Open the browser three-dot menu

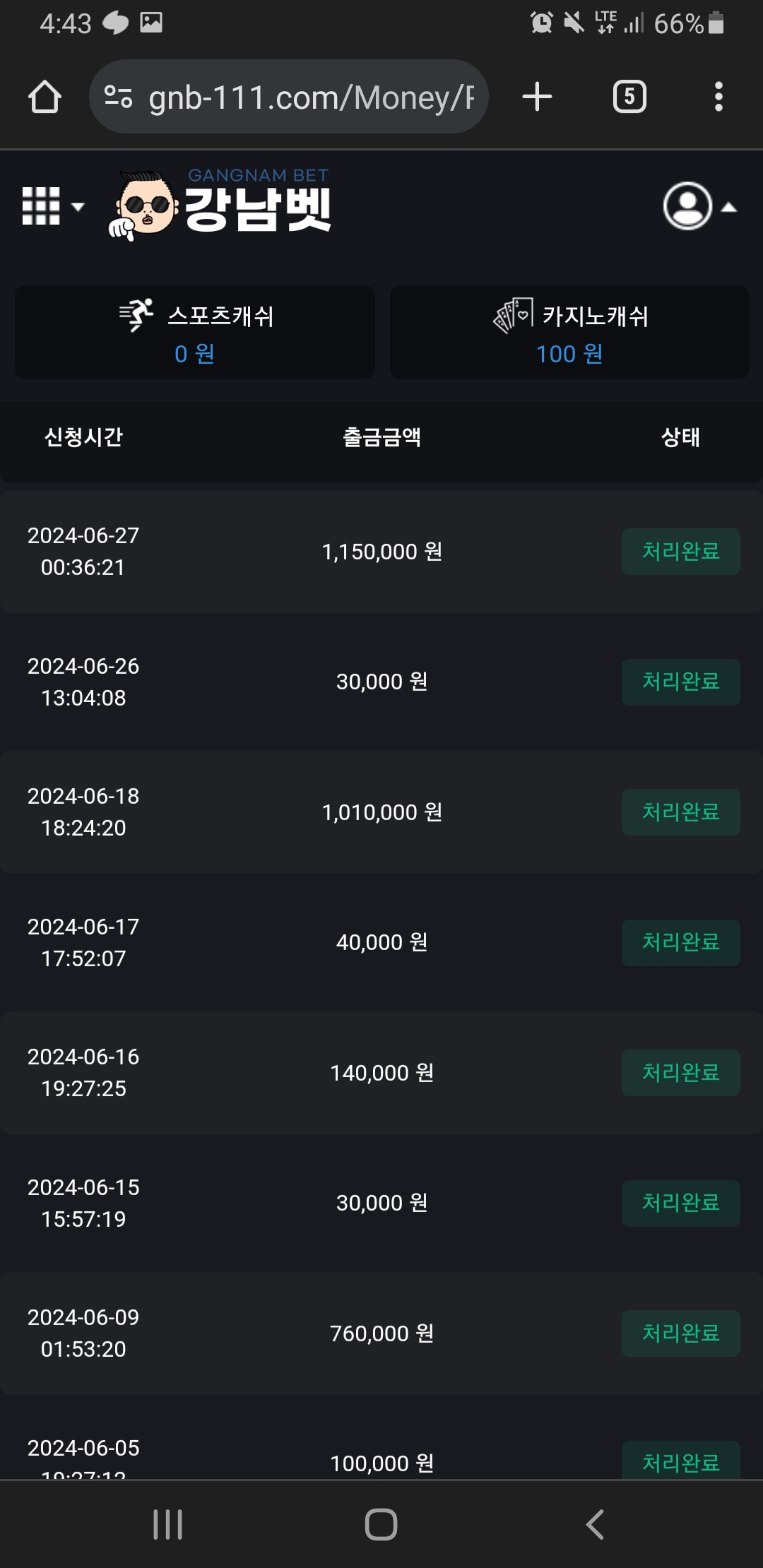coord(718,97)
